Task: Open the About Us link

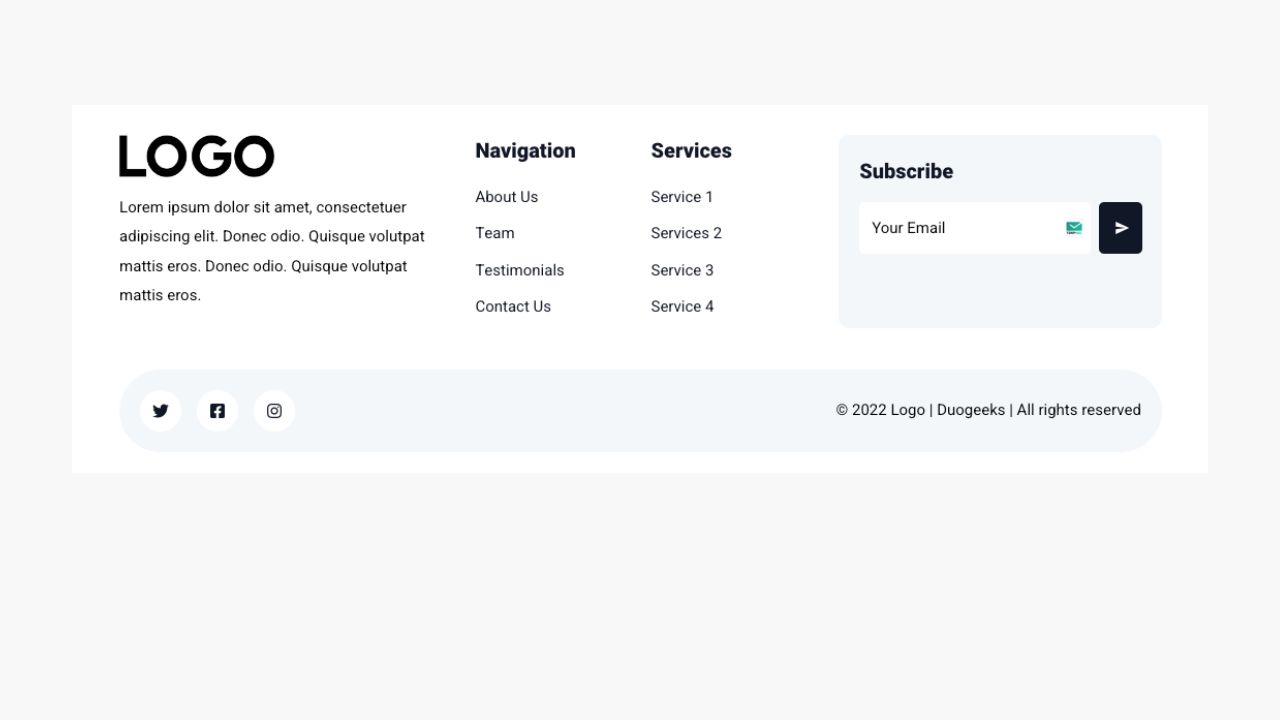Action: [x=507, y=197]
